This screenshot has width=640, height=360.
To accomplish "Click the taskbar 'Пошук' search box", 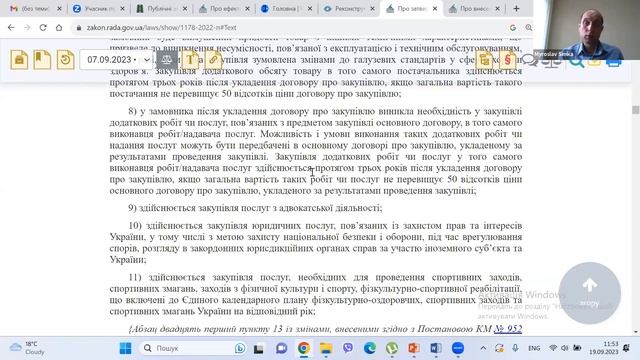I will (x=194, y=348).
